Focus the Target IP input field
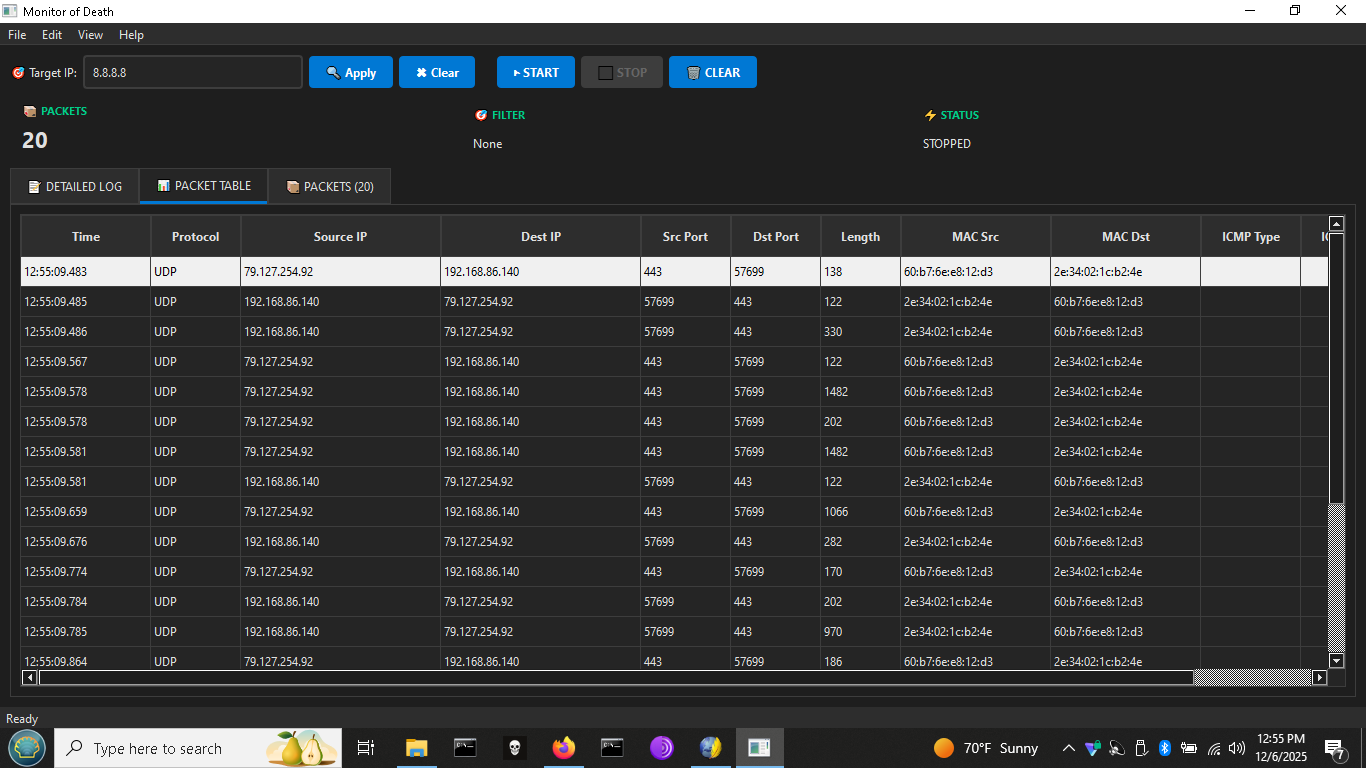This screenshot has width=1366, height=768. 193,72
